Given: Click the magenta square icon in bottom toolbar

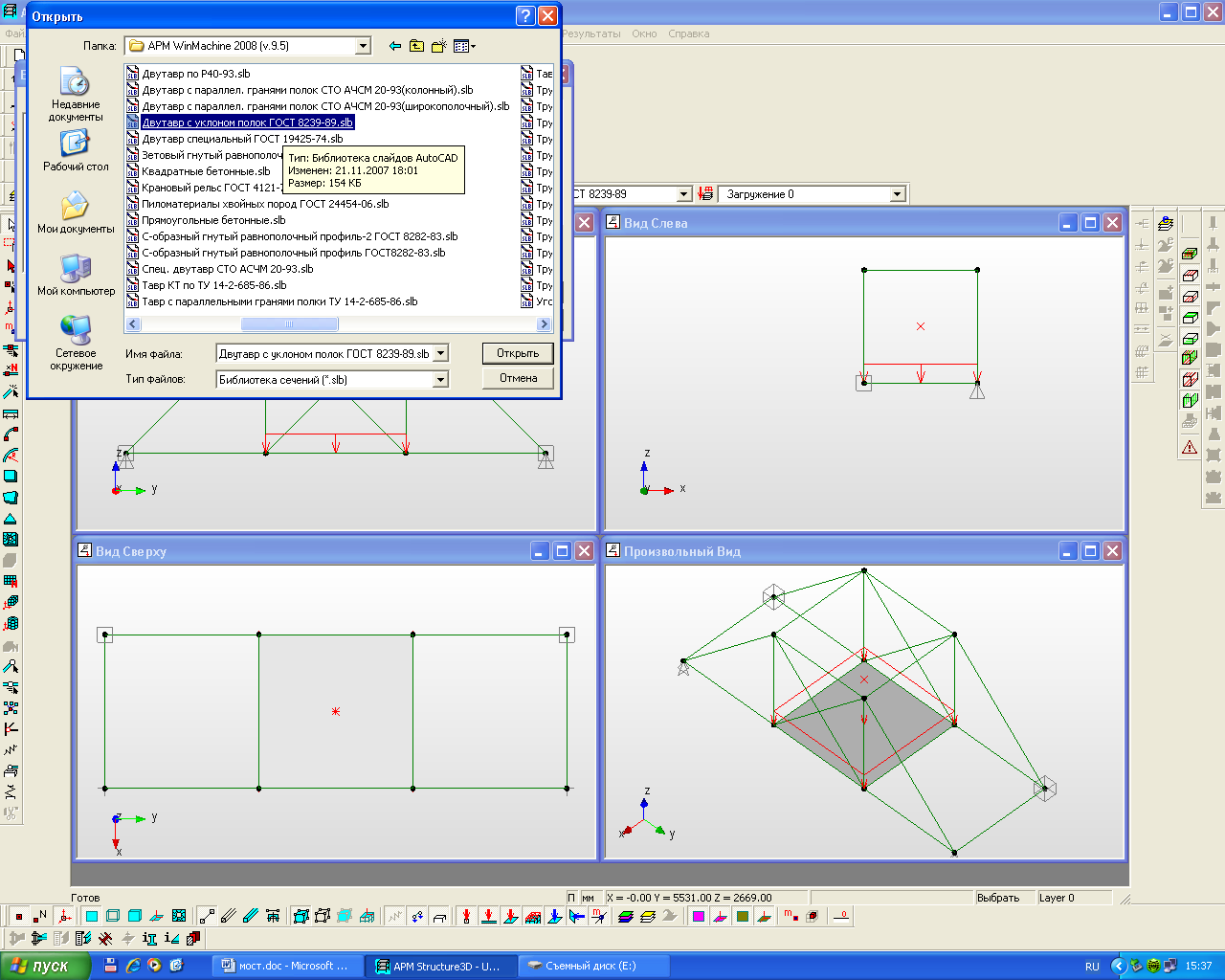Looking at the screenshot, I should 699,917.
